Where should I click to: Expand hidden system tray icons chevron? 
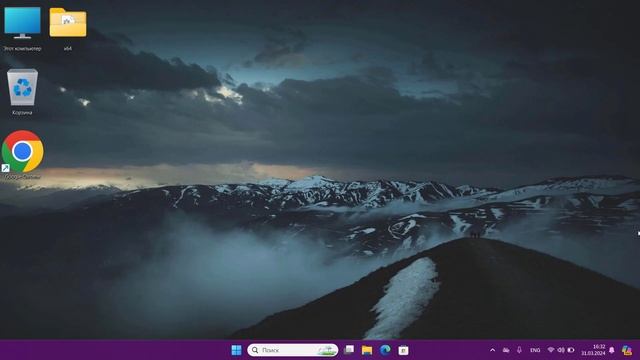point(493,350)
